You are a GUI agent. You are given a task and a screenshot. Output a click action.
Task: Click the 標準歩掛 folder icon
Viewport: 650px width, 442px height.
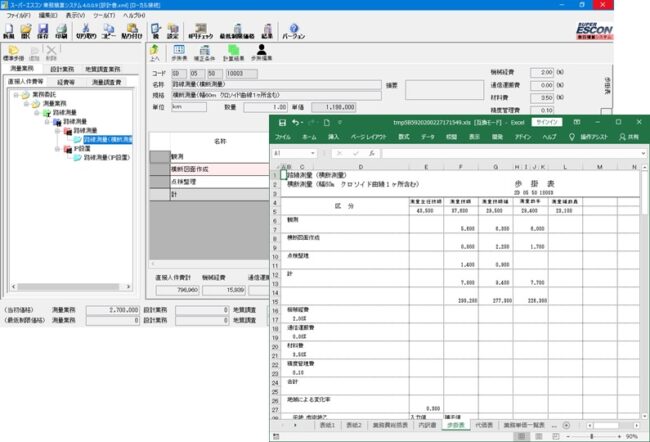tap(13, 53)
